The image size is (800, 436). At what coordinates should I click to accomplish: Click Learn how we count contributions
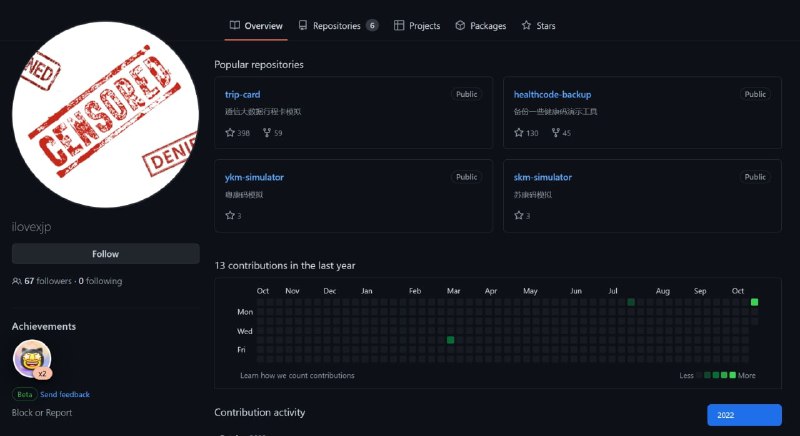click(297, 376)
